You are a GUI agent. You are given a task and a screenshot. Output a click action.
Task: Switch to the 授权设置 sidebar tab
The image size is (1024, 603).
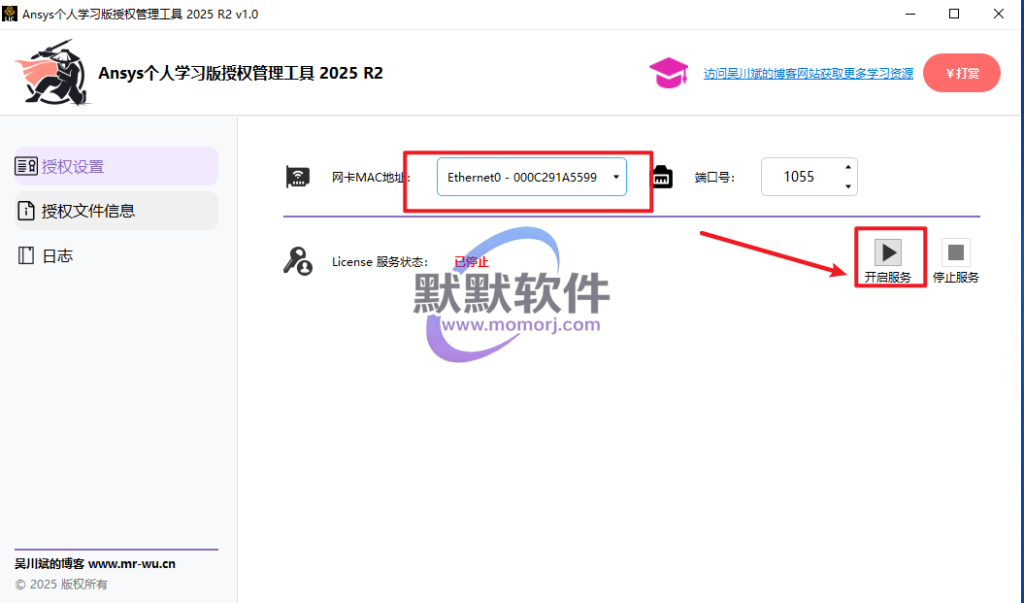point(116,166)
